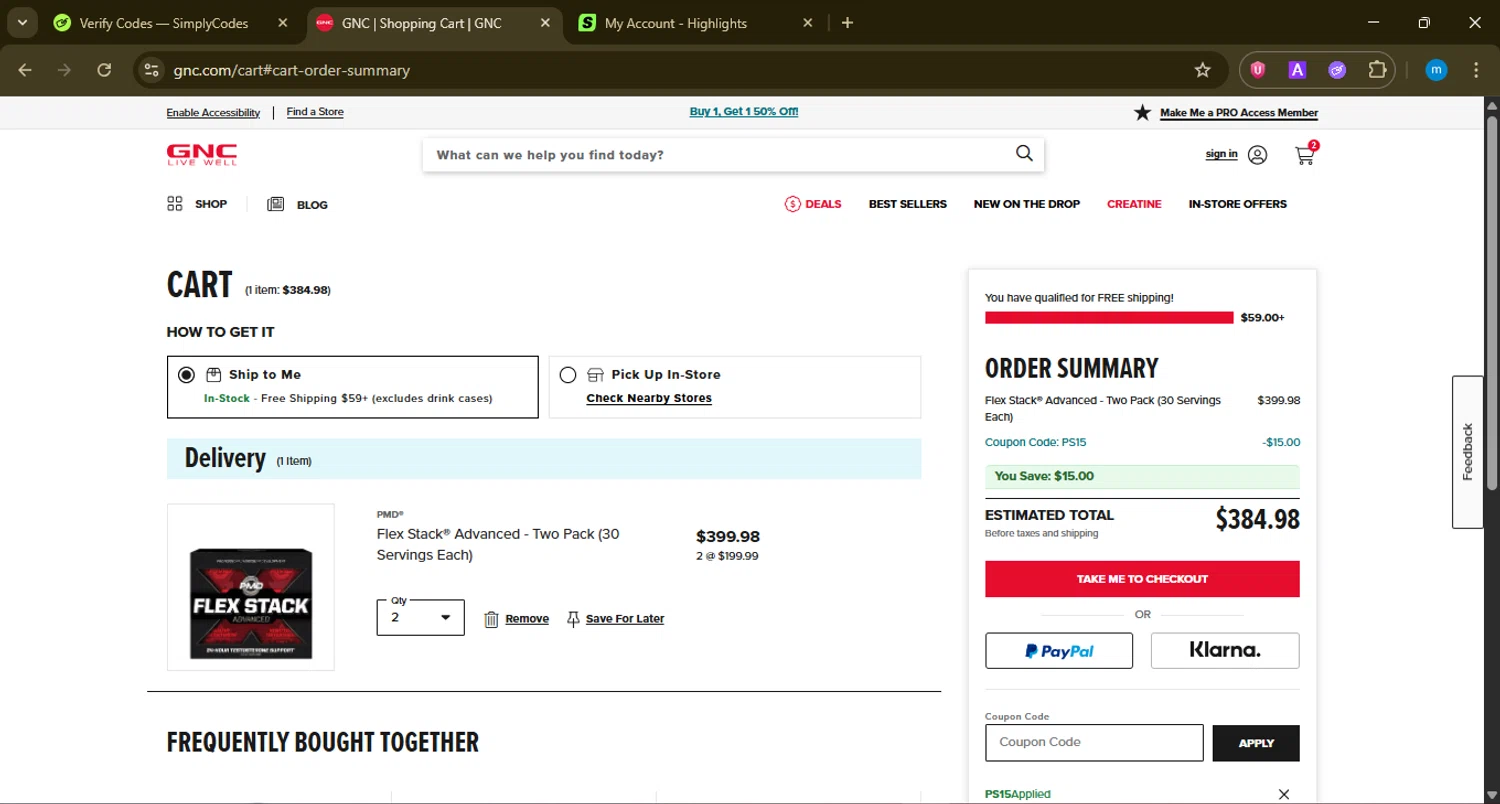Open the BLOG section
Screen dimensions: 1500x804
point(297,204)
